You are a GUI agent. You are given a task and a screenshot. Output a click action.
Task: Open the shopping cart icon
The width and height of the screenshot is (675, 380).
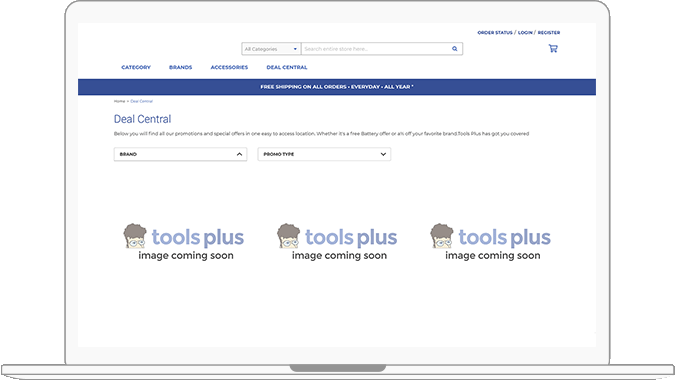coord(553,48)
